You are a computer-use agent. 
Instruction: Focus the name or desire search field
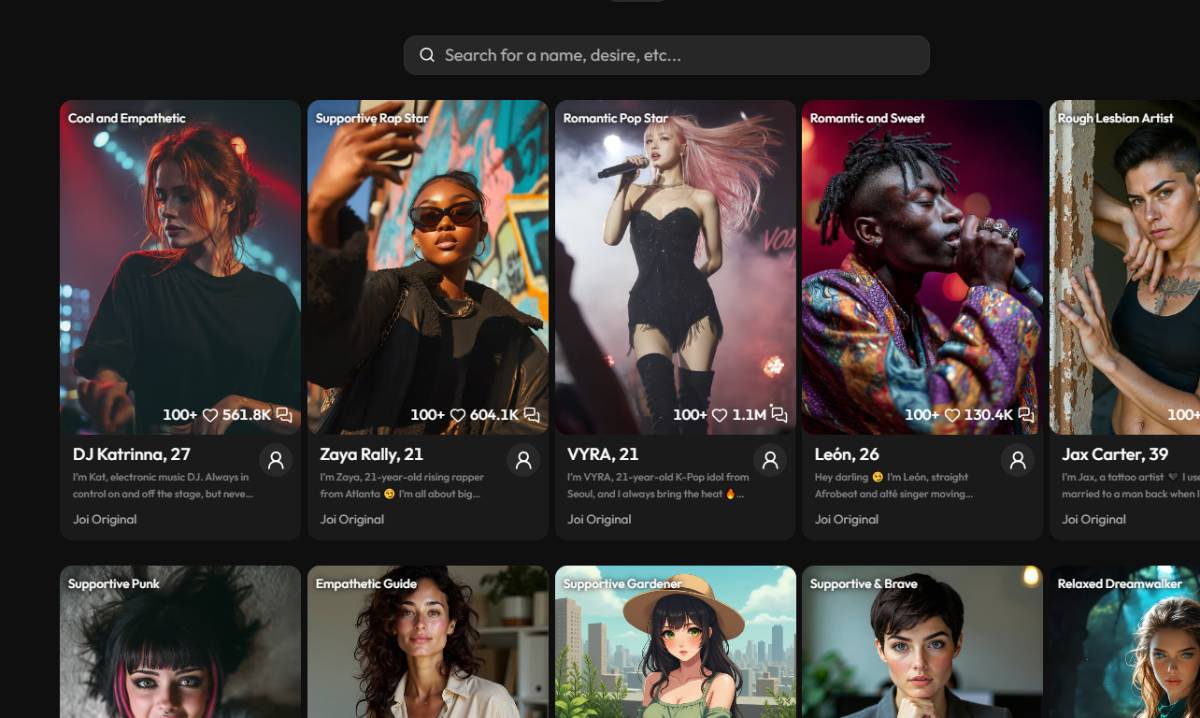666,55
